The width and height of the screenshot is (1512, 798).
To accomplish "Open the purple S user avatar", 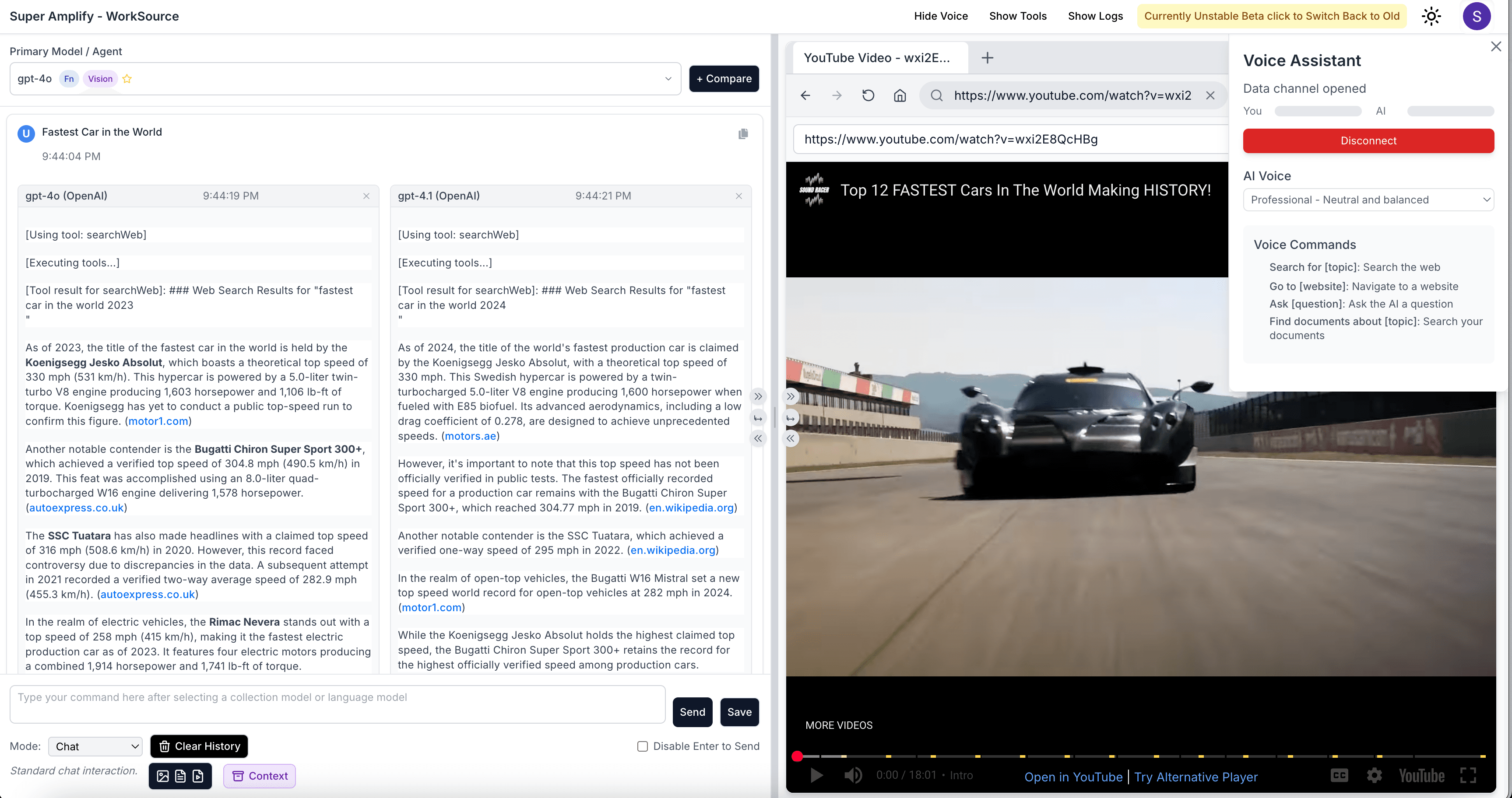I will click(1476, 17).
